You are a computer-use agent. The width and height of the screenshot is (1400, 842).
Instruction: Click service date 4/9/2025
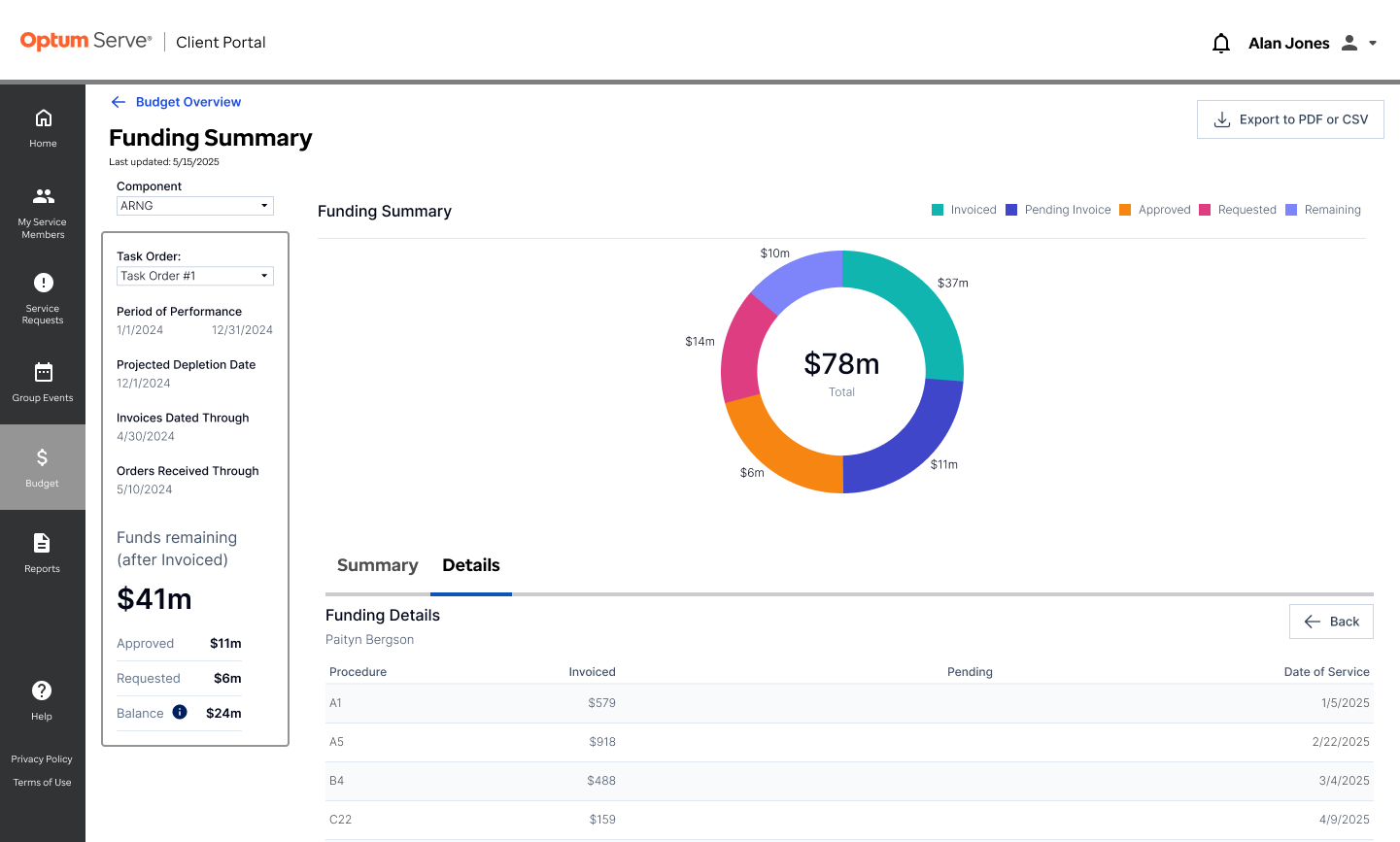click(1345, 820)
